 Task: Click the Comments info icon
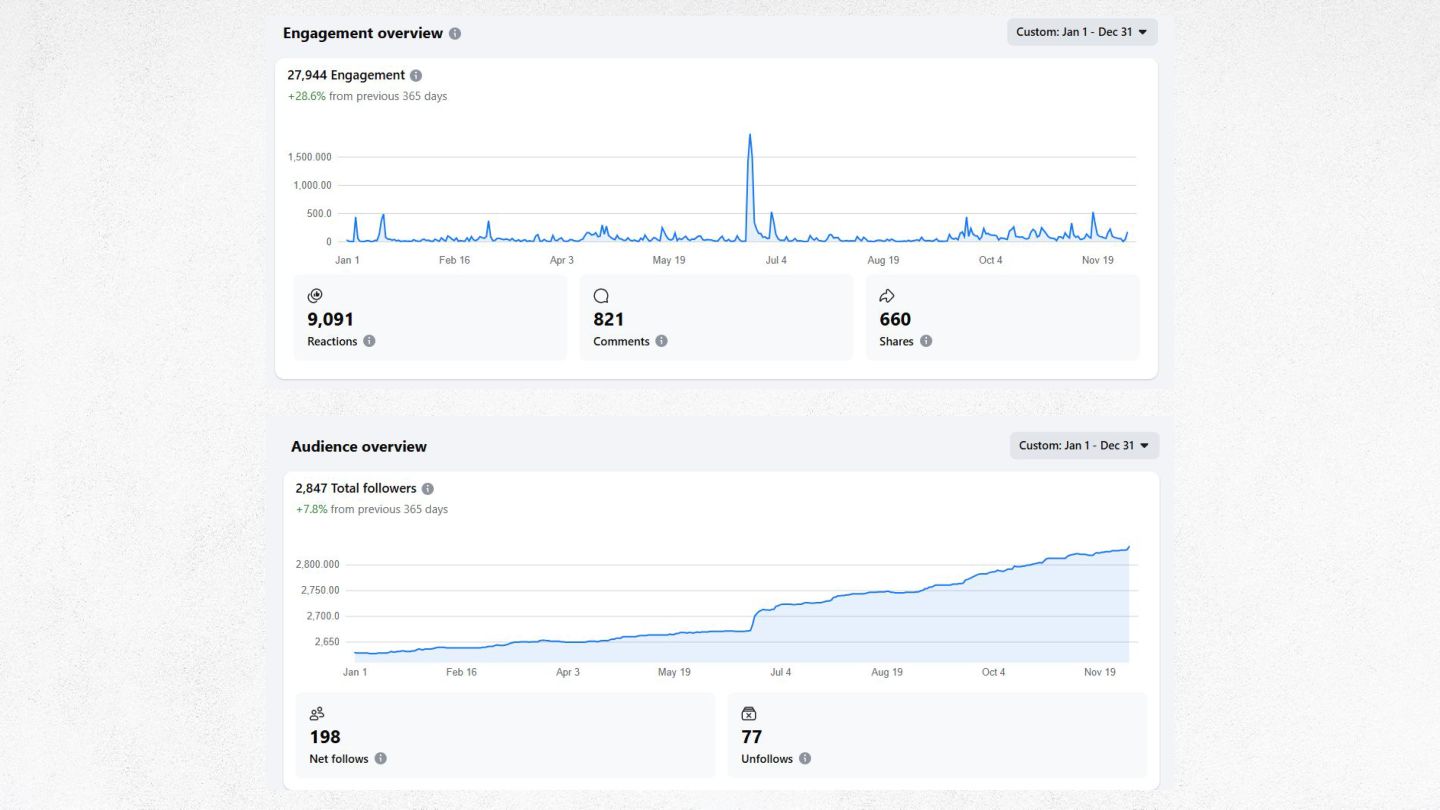661,341
